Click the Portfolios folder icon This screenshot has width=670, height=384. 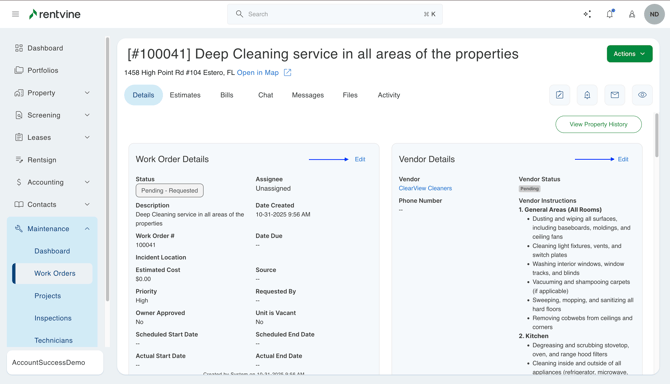pyautogui.click(x=18, y=70)
